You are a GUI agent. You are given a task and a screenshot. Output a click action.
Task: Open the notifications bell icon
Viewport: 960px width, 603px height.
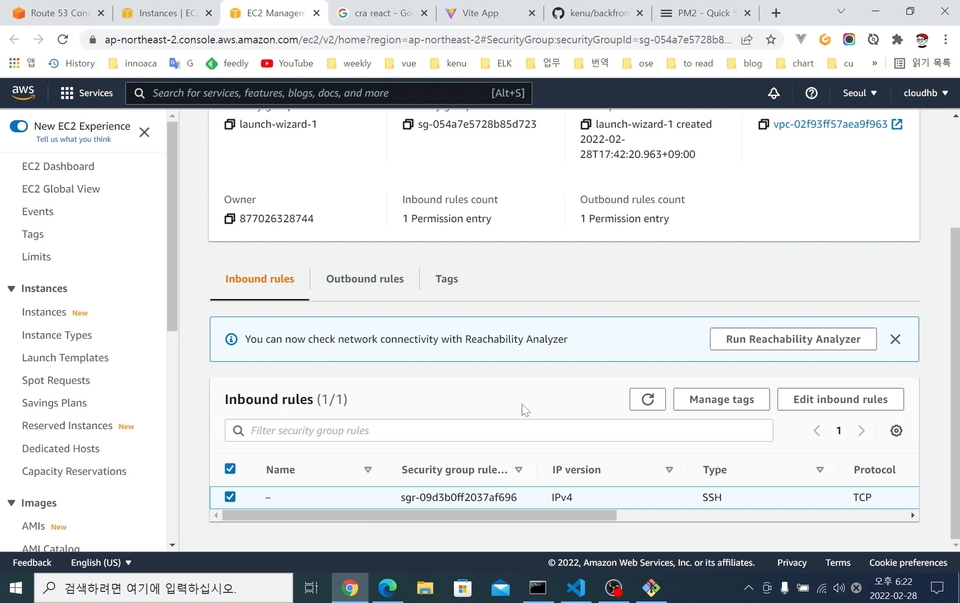click(x=774, y=93)
